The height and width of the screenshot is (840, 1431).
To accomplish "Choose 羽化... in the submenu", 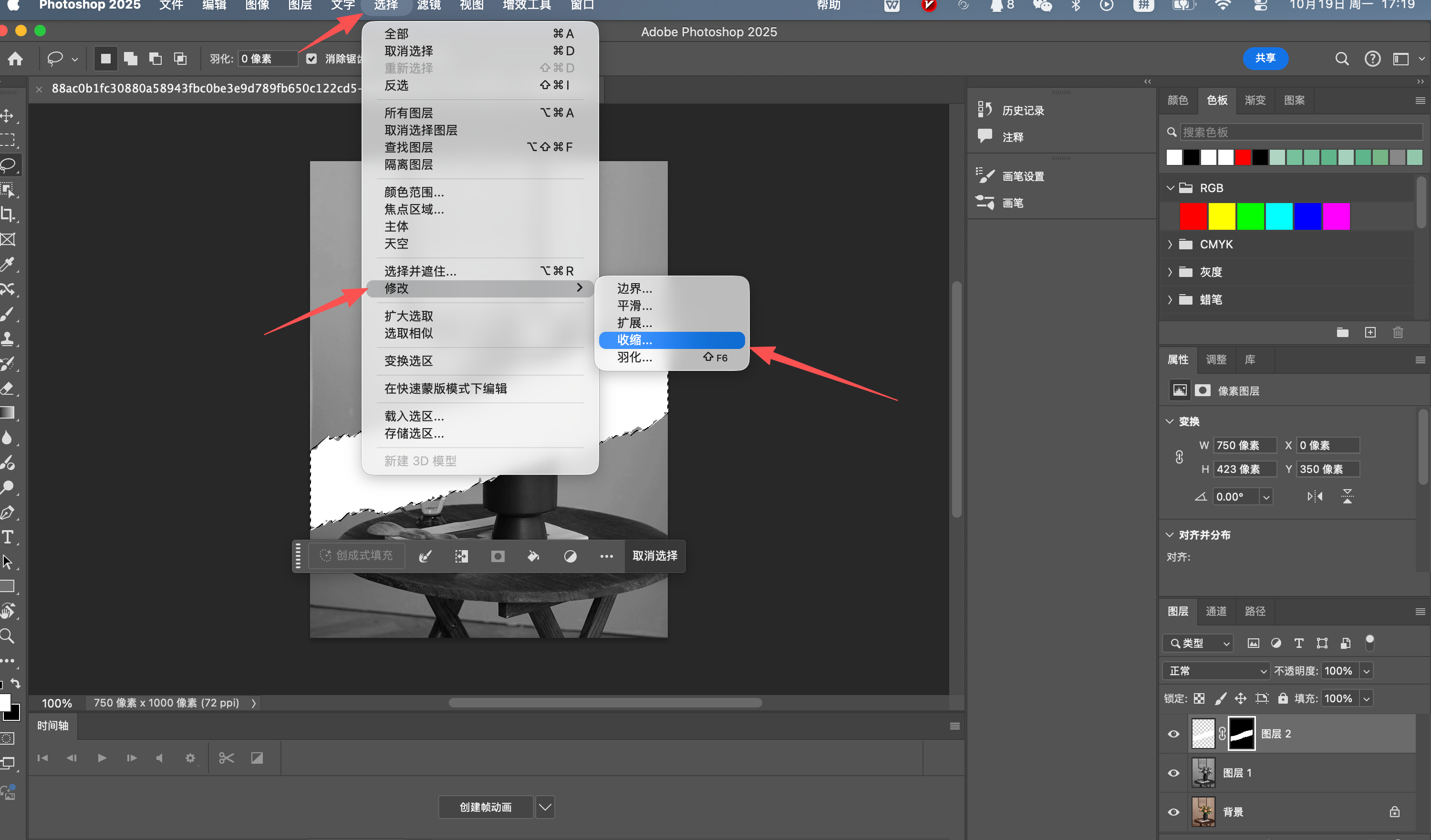I will (672, 357).
